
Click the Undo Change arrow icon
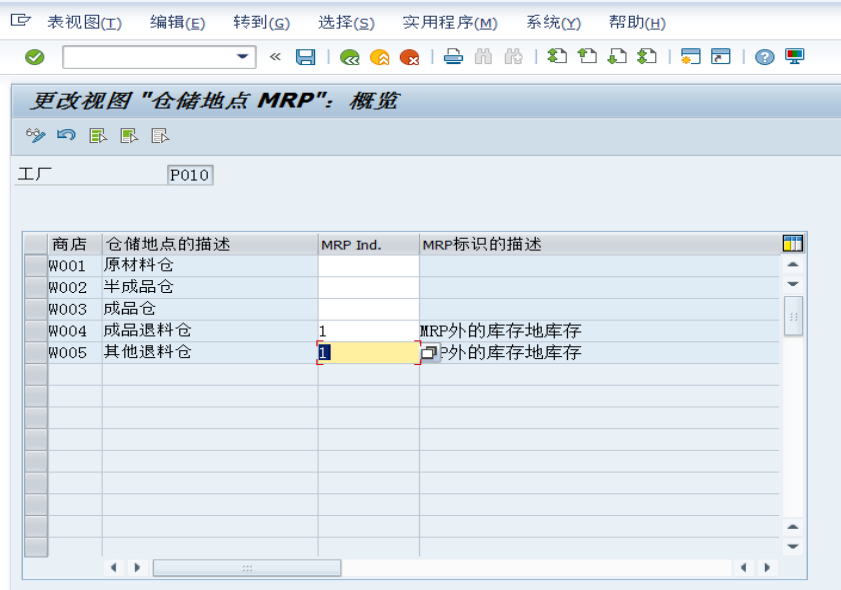pos(67,135)
